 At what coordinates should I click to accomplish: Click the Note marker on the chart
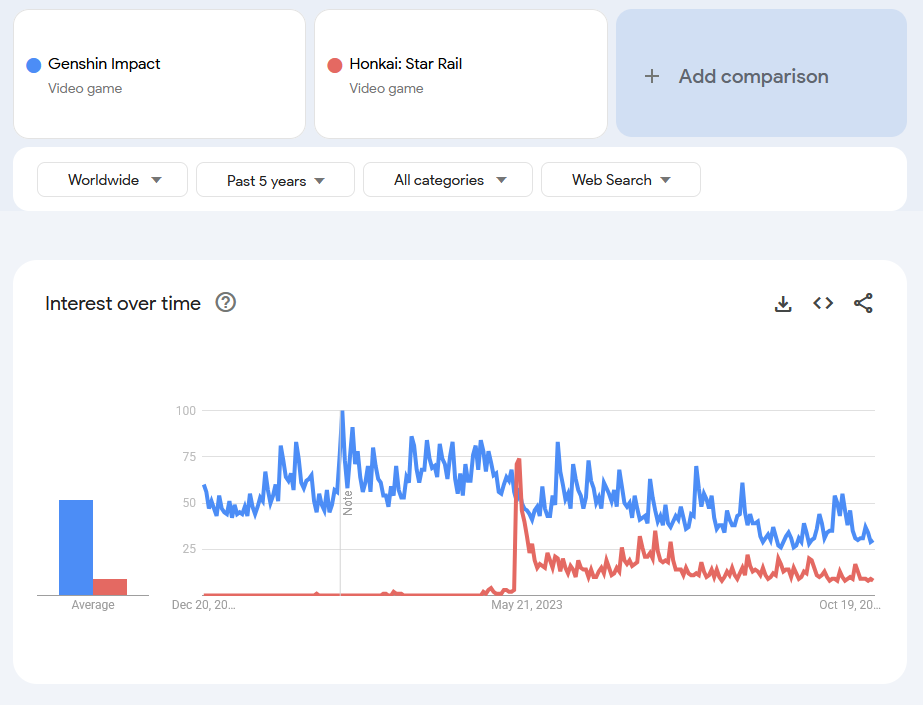point(347,502)
